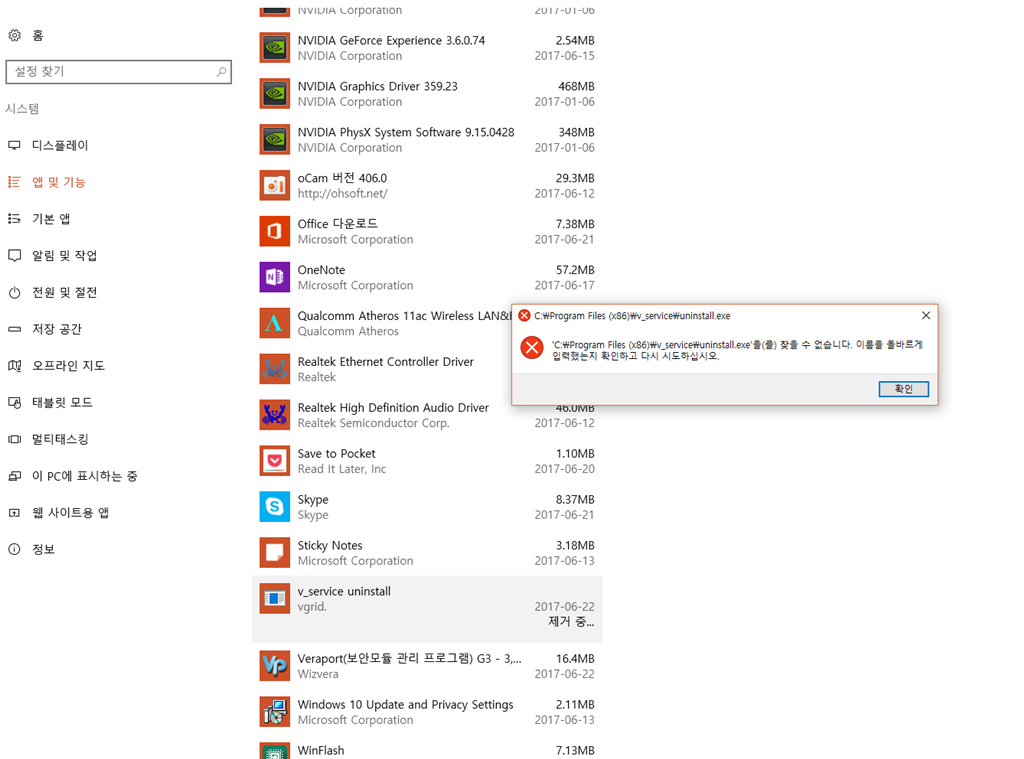Select 'oCam 버전 406.0' entry text
The image size is (1024, 759).
[x=342, y=178]
